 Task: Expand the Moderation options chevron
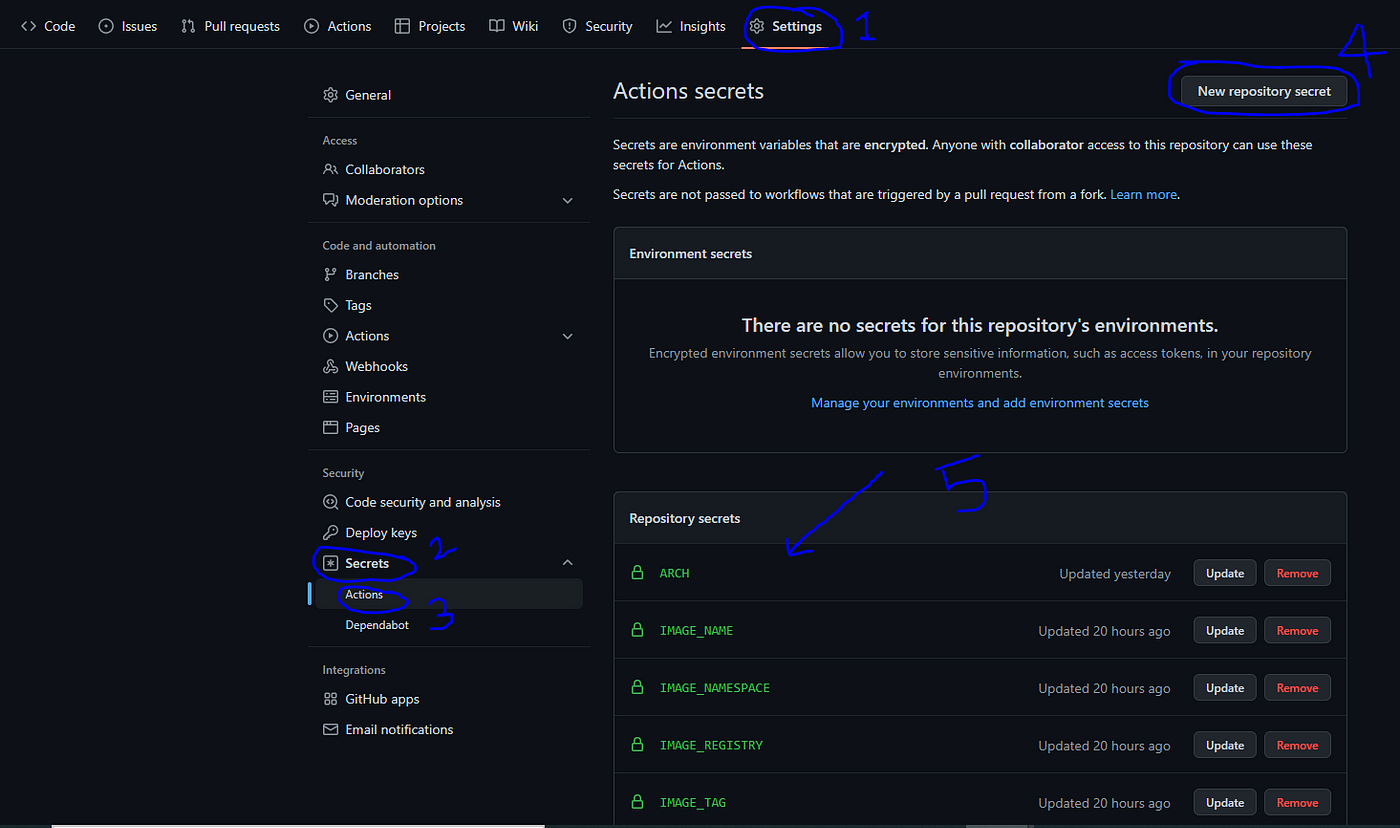[x=568, y=200]
